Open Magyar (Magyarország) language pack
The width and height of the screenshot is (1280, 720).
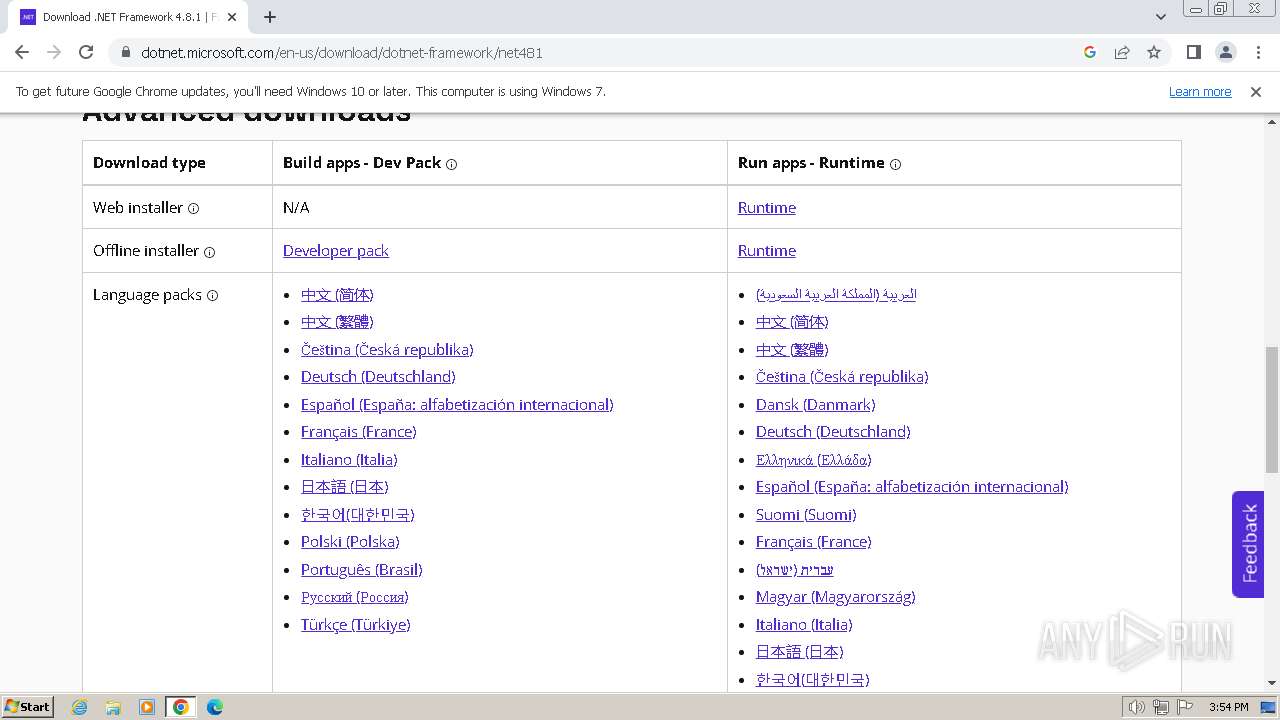(836, 596)
